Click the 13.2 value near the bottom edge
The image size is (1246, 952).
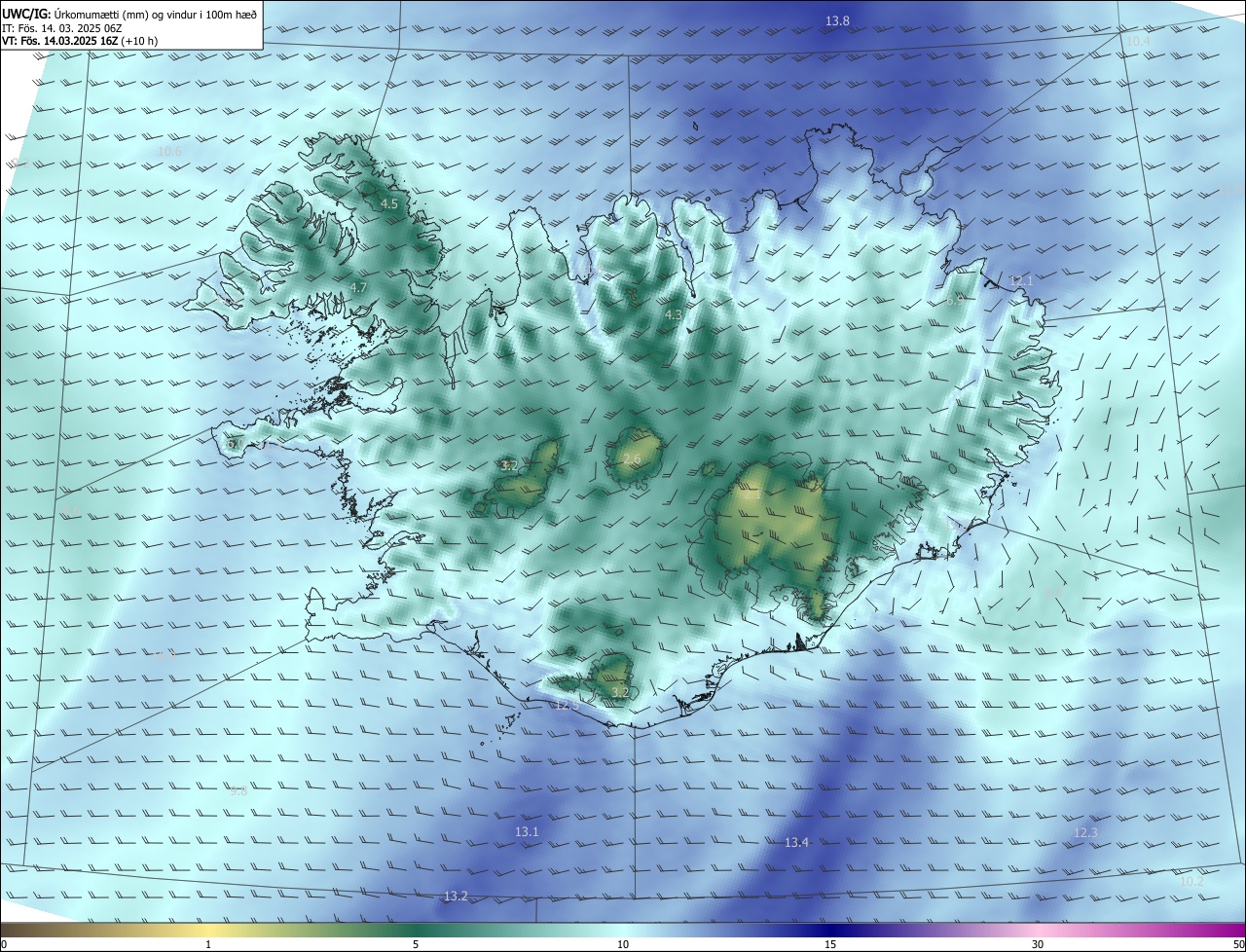(x=456, y=896)
